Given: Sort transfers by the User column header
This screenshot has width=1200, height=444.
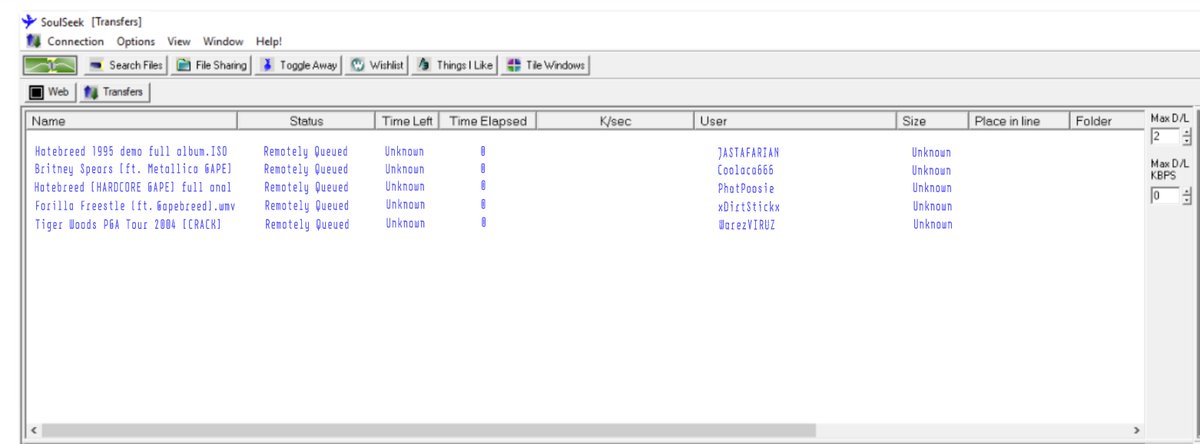Looking at the screenshot, I should (x=796, y=121).
